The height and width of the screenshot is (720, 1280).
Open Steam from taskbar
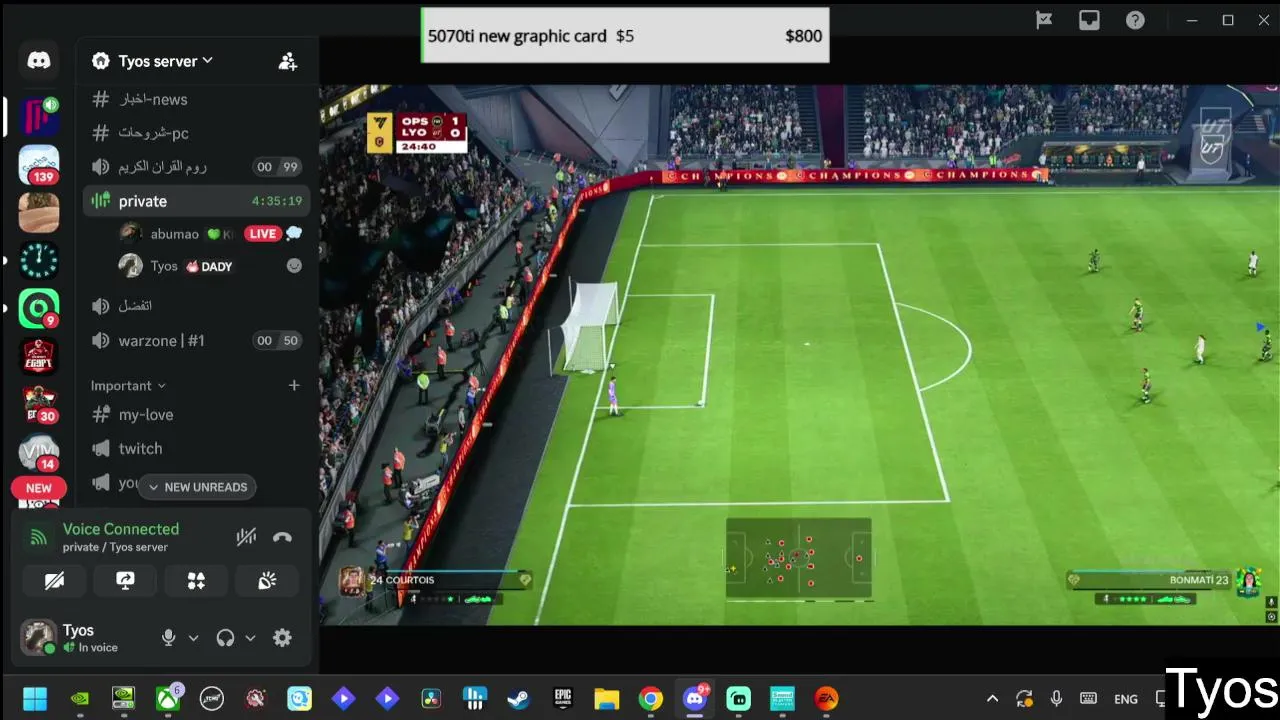(x=519, y=698)
